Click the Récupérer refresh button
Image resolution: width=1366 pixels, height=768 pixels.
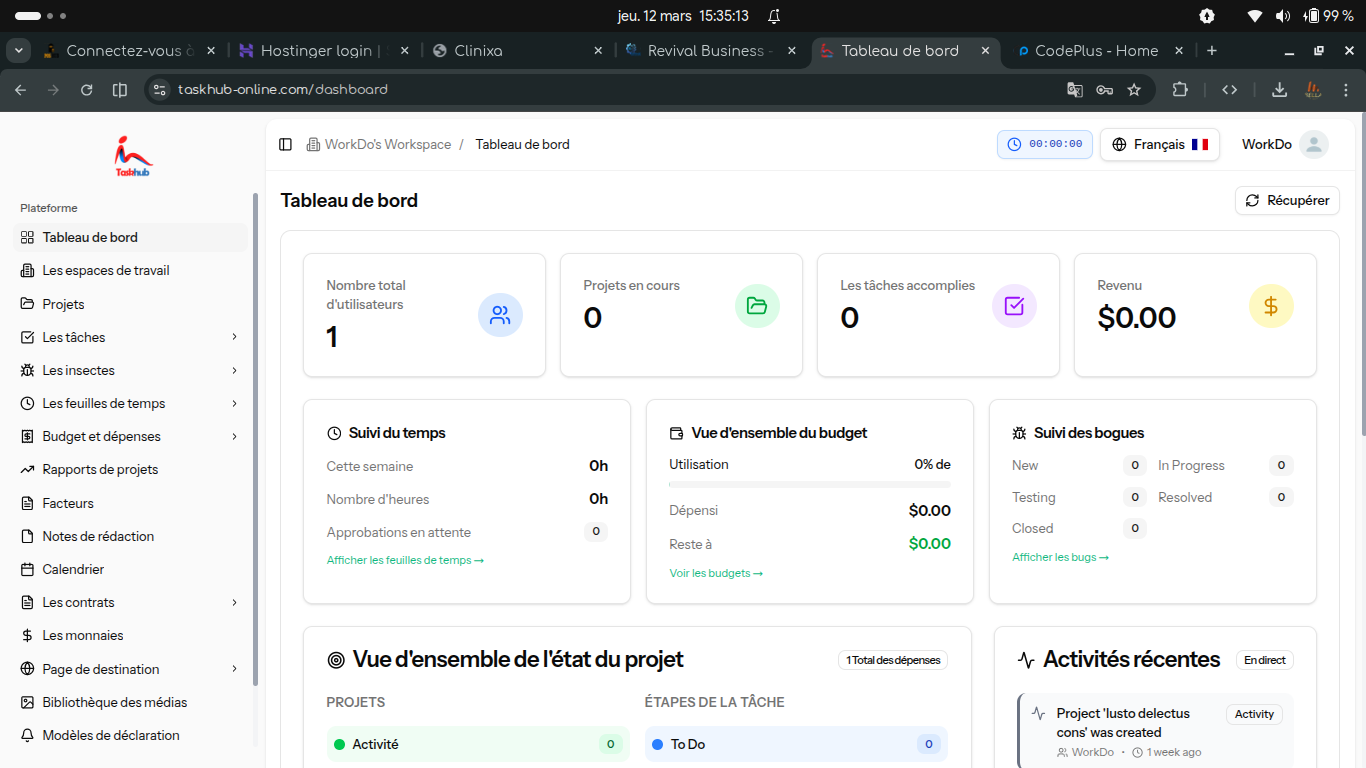coord(1287,201)
